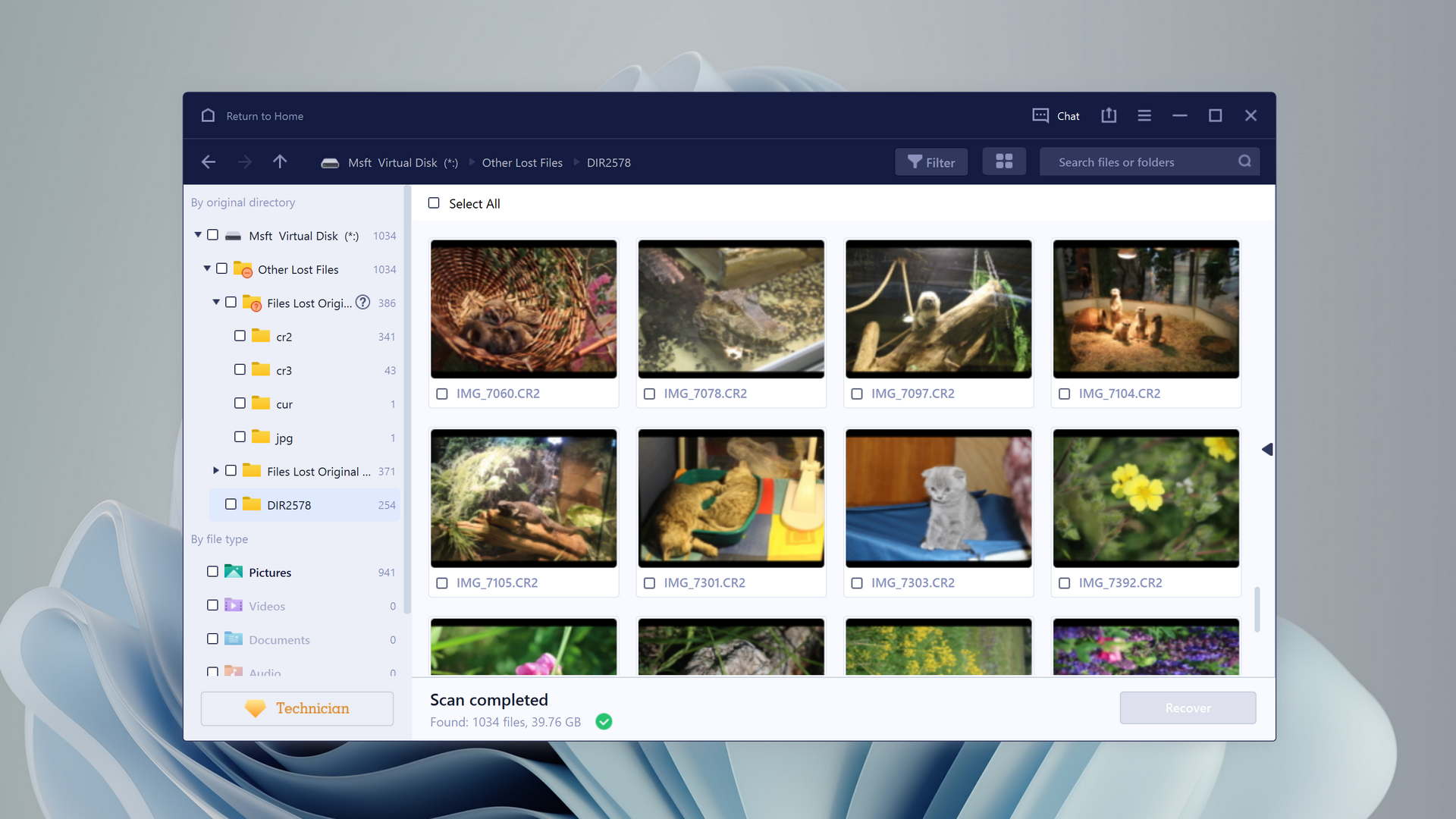This screenshot has width=1456, height=819.
Task: Click the Msft Virtual Disk drive icon in tree
Action: coord(234,236)
